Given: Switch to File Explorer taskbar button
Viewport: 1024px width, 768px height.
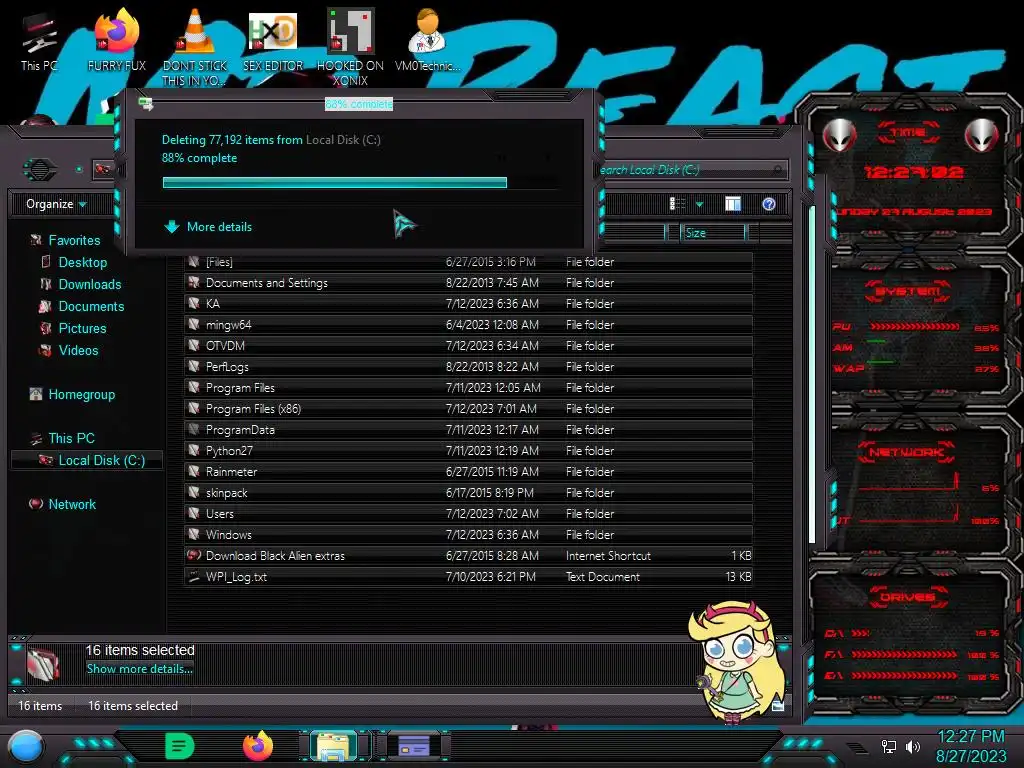Looking at the screenshot, I should tap(334, 746).
